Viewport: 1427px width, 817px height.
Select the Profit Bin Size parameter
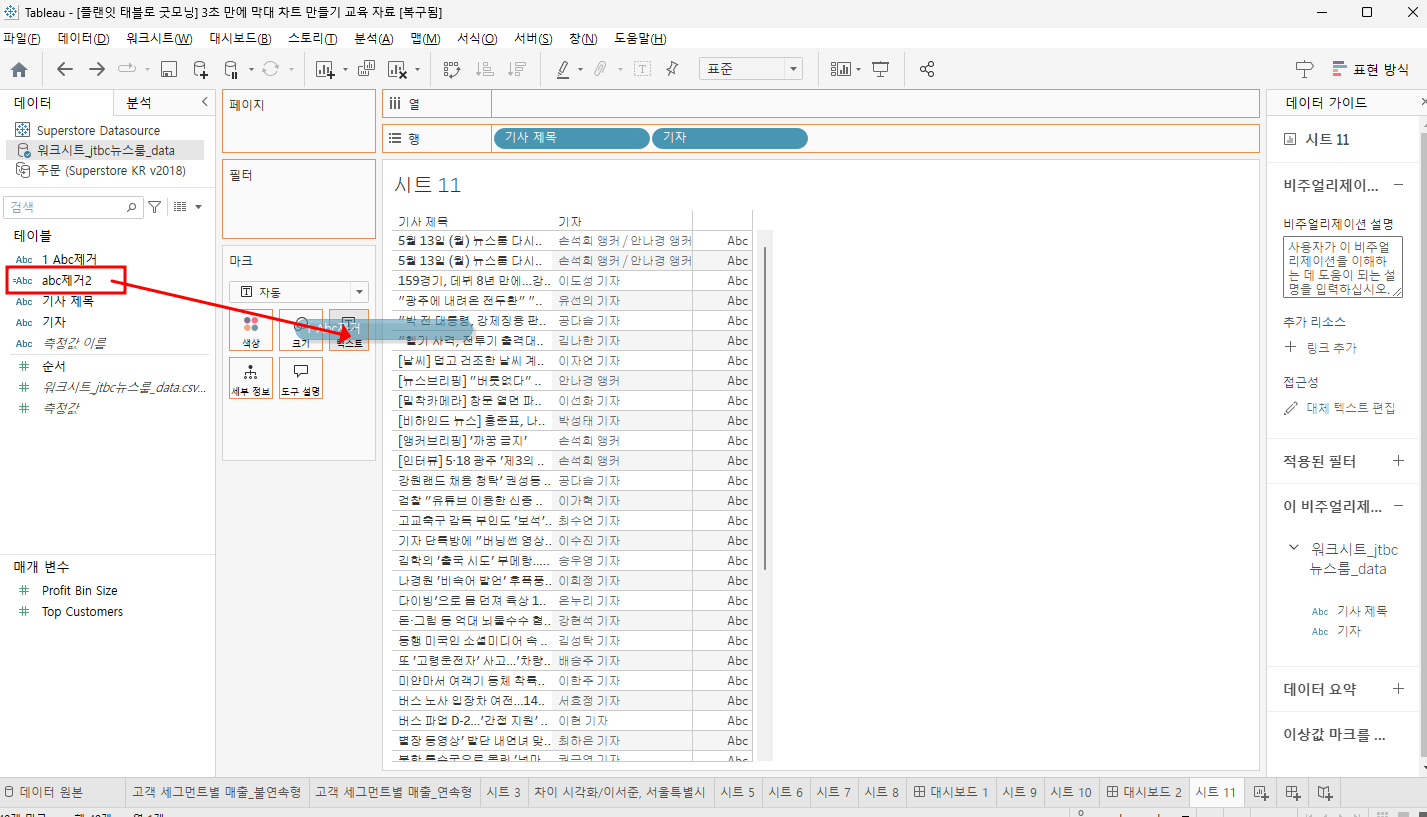click(79, 590)
